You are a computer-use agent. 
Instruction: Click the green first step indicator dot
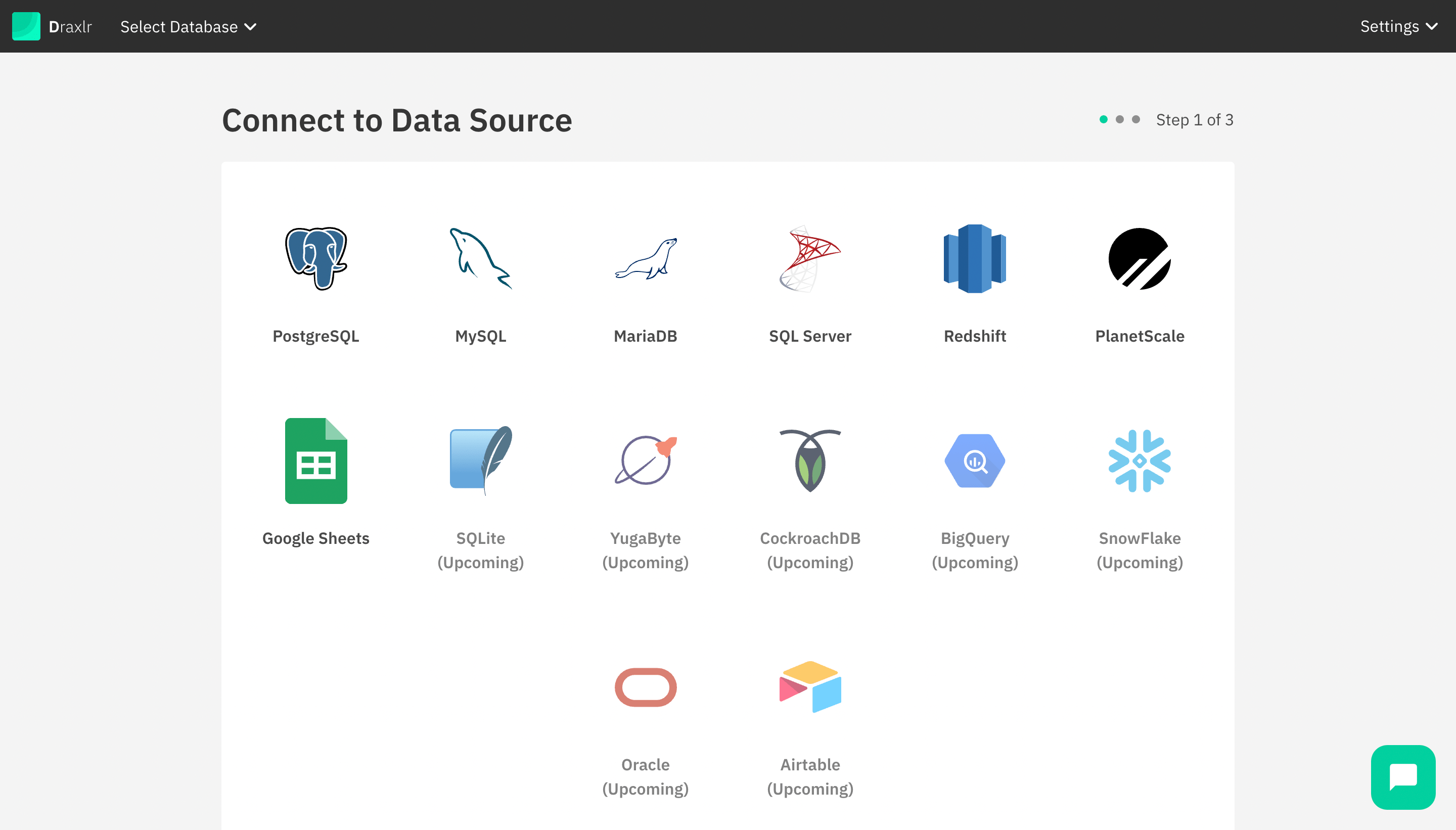coord(1104,119)
